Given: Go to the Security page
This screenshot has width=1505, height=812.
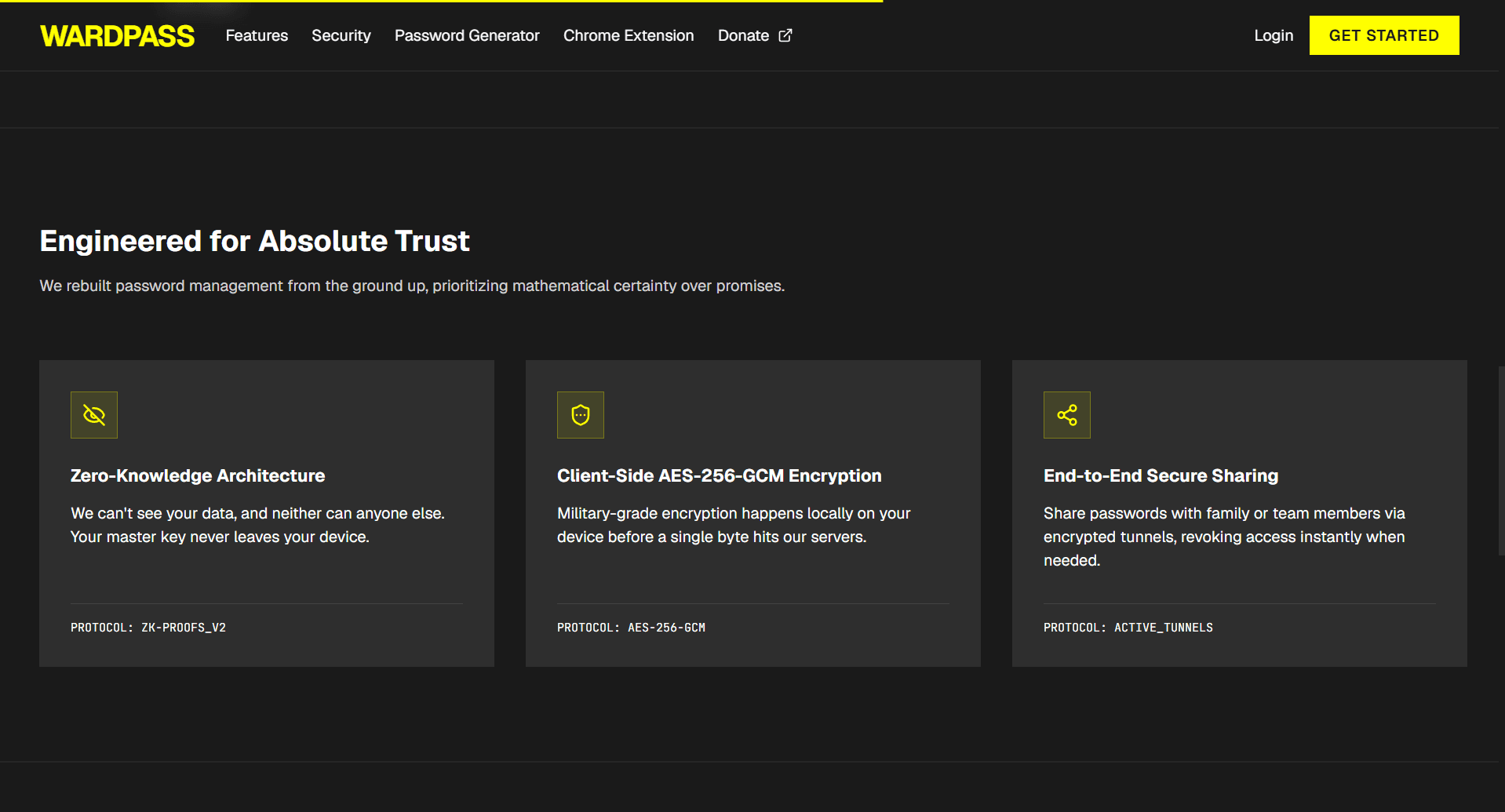Looking at the screenshot, I should (341, 35).
